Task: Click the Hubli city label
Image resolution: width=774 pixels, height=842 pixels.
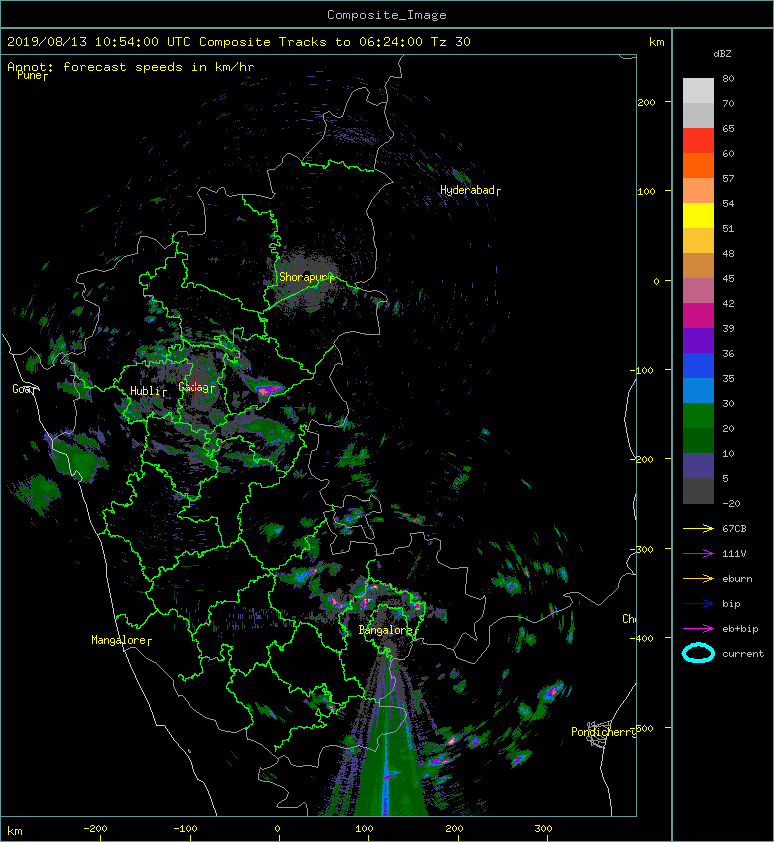Action: click(x=147, y=391)
